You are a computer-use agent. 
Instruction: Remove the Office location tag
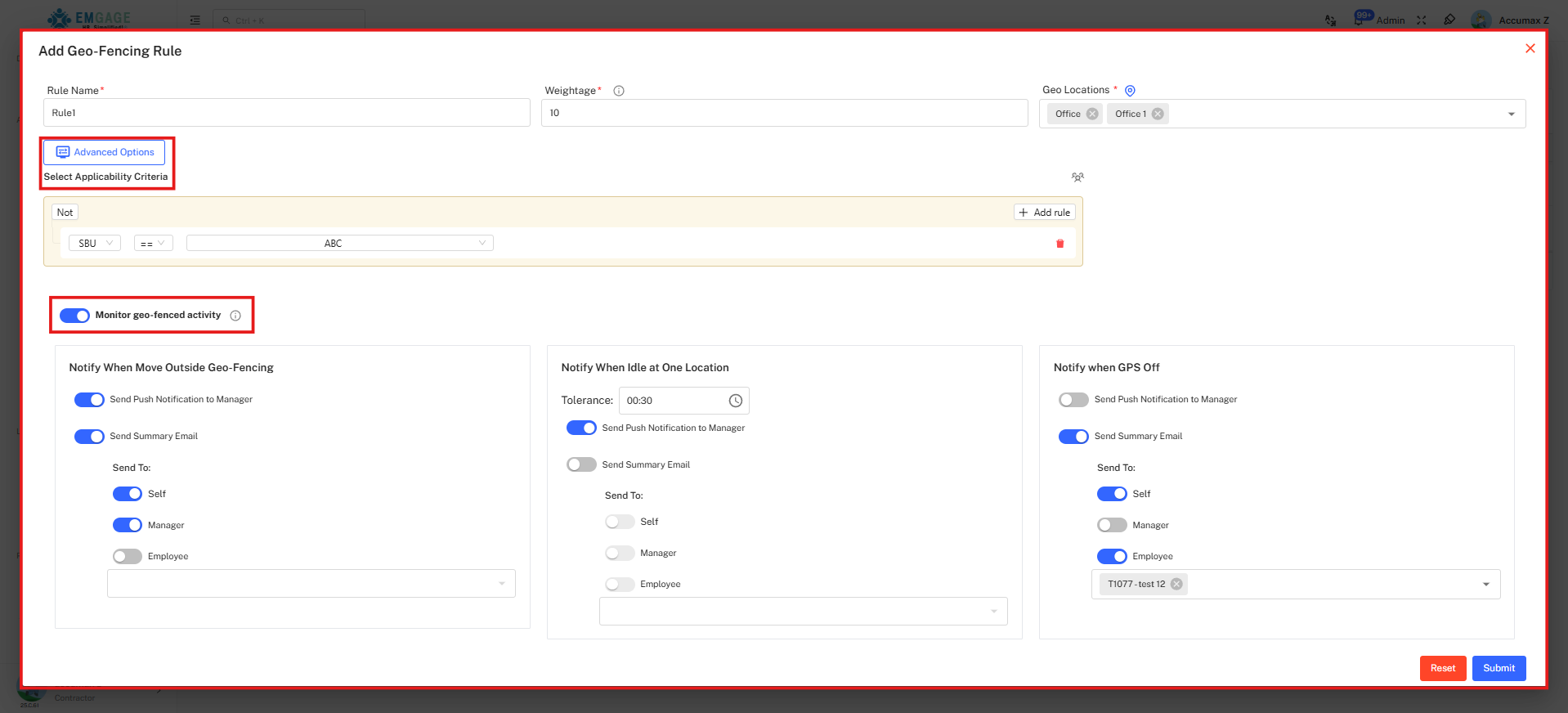(x=1092, y=114)
